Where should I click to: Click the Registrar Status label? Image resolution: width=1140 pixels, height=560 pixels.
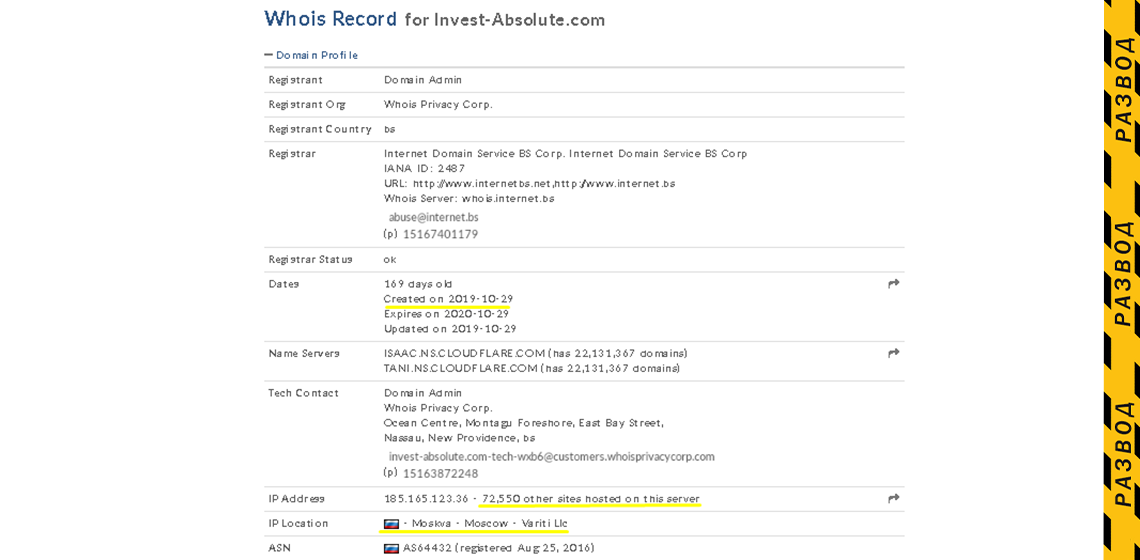click(x=310, y=259)
